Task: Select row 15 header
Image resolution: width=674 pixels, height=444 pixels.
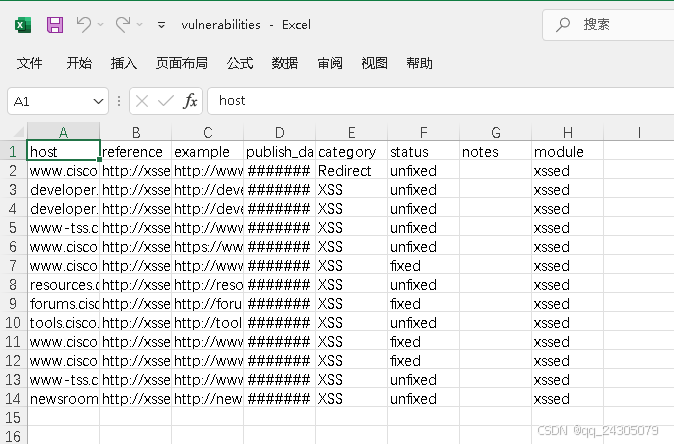Action: [x=13, y=417]
